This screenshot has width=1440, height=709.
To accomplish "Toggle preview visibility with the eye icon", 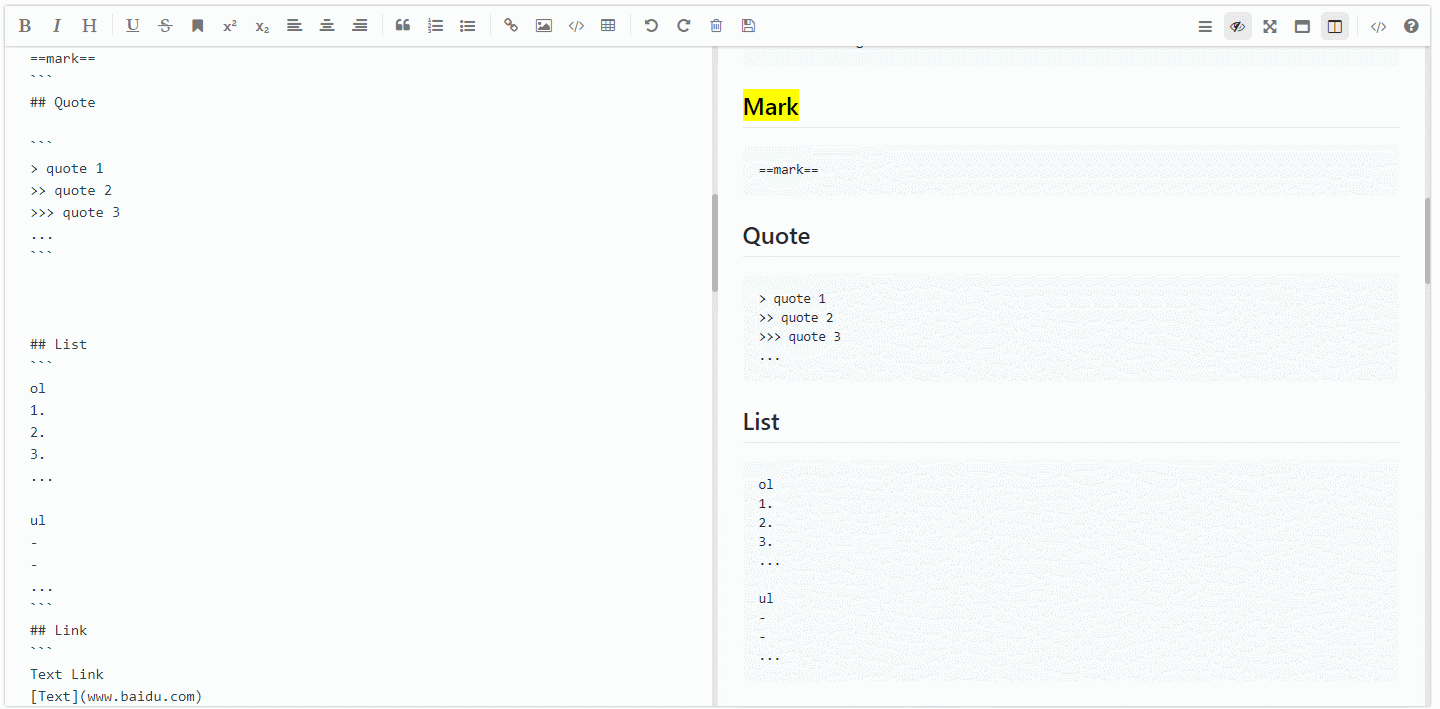I will tap(1238, 27).
